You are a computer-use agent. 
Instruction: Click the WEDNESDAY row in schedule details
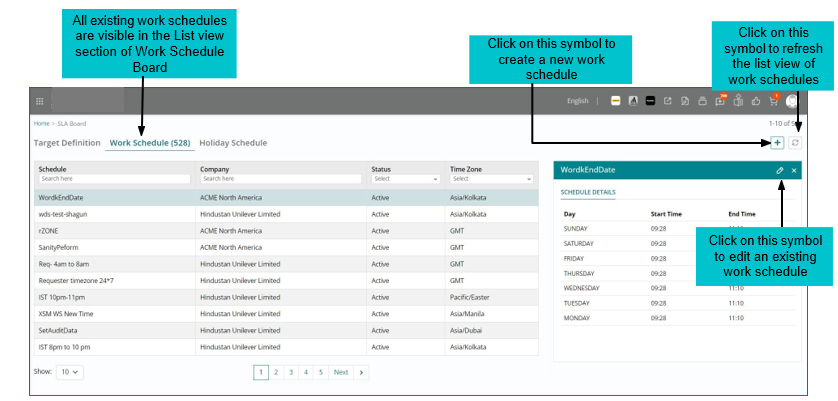677,288
